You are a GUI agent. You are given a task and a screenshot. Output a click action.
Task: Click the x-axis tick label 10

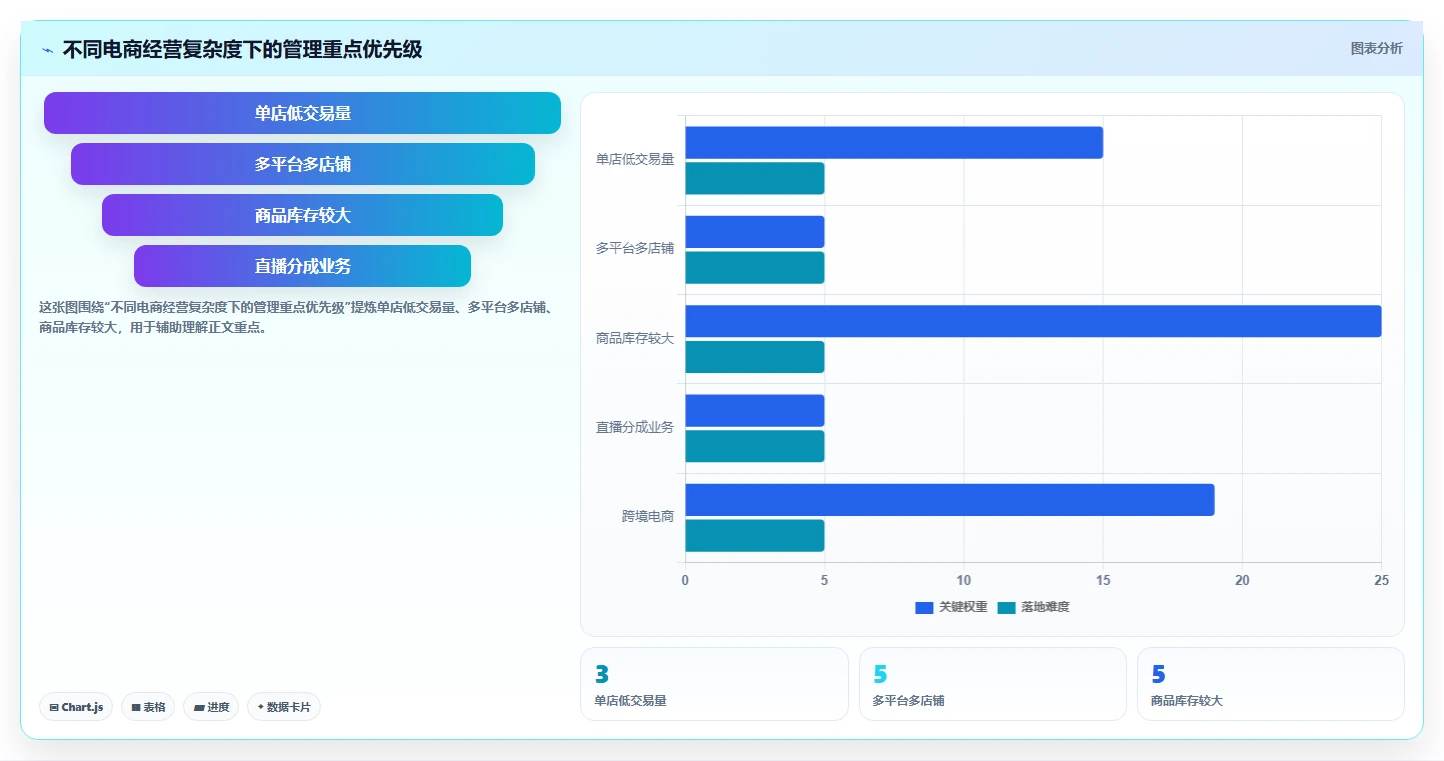click(964, 581)
